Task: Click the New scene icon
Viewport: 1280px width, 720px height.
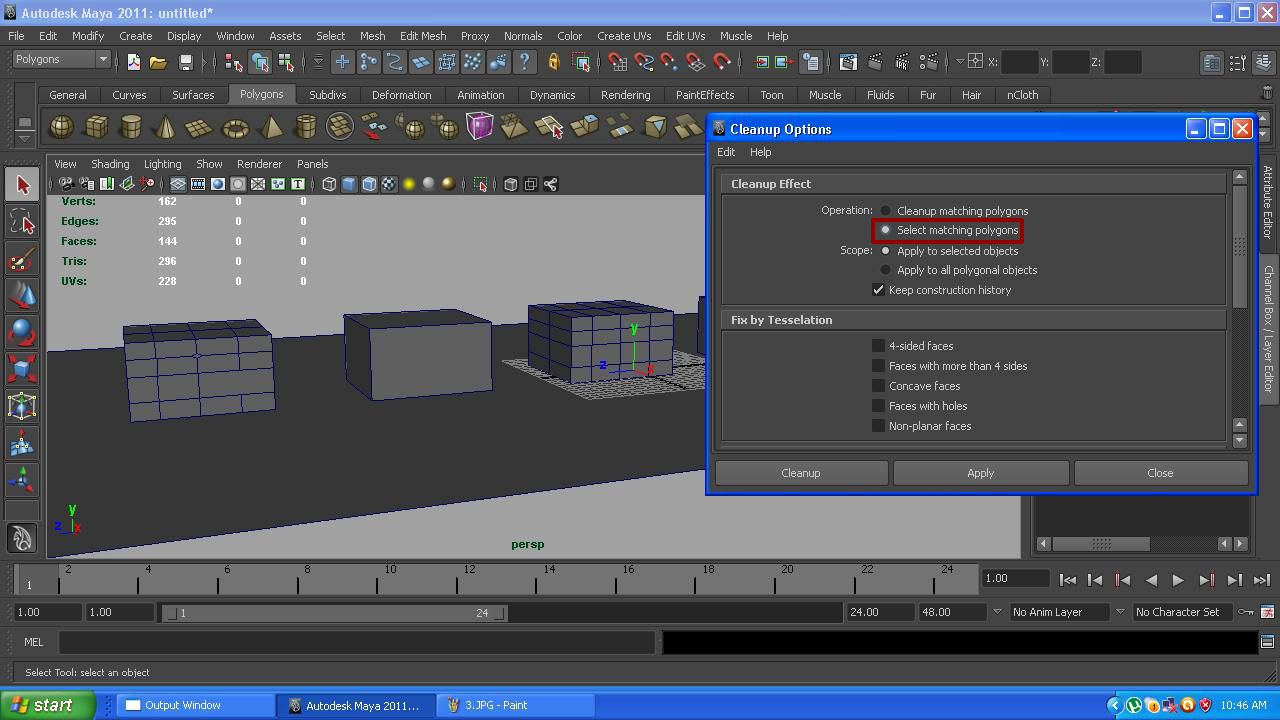Action: point(133,62)
